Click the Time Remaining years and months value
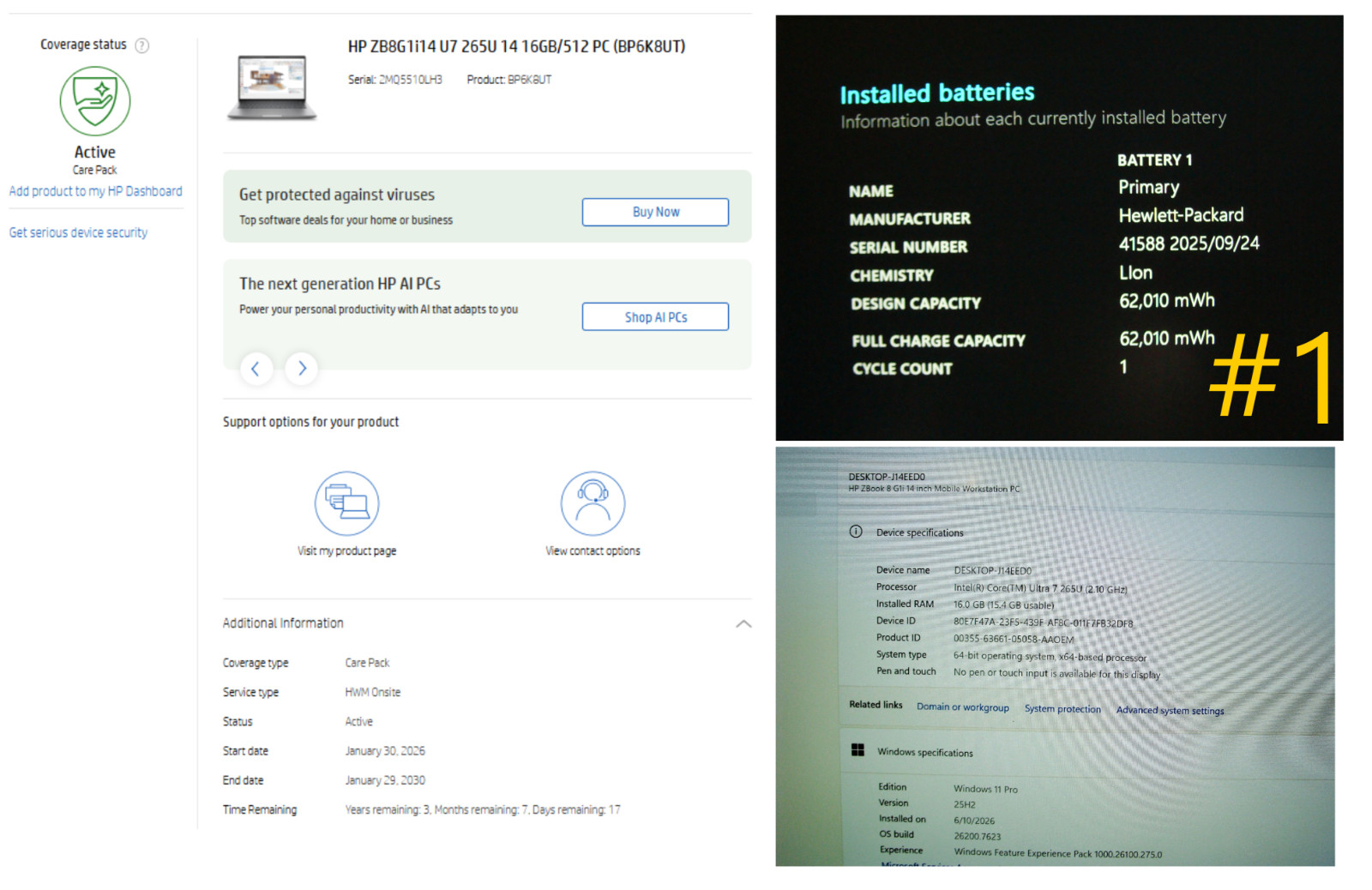 click(x=483, y=809)
